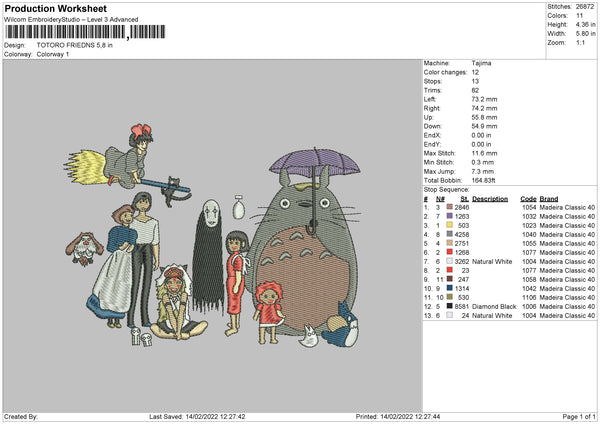
Task: Click the 'N#' column header
Action: 440,199
